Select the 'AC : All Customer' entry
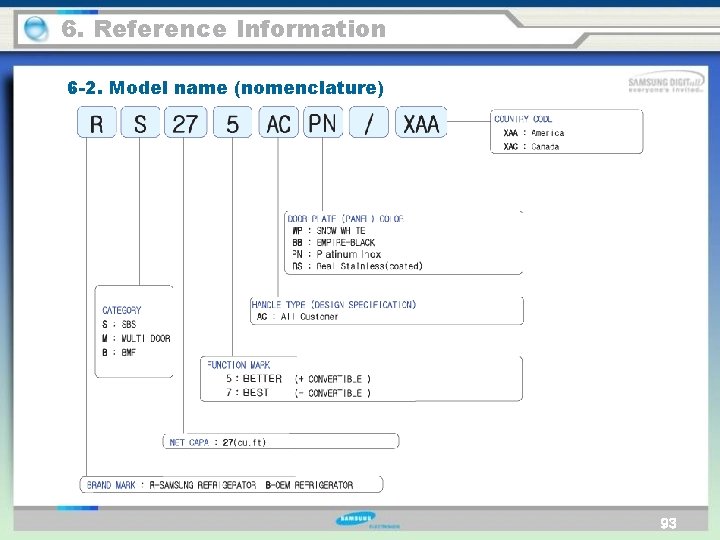 pyautogui.click(x=298, y=316)
